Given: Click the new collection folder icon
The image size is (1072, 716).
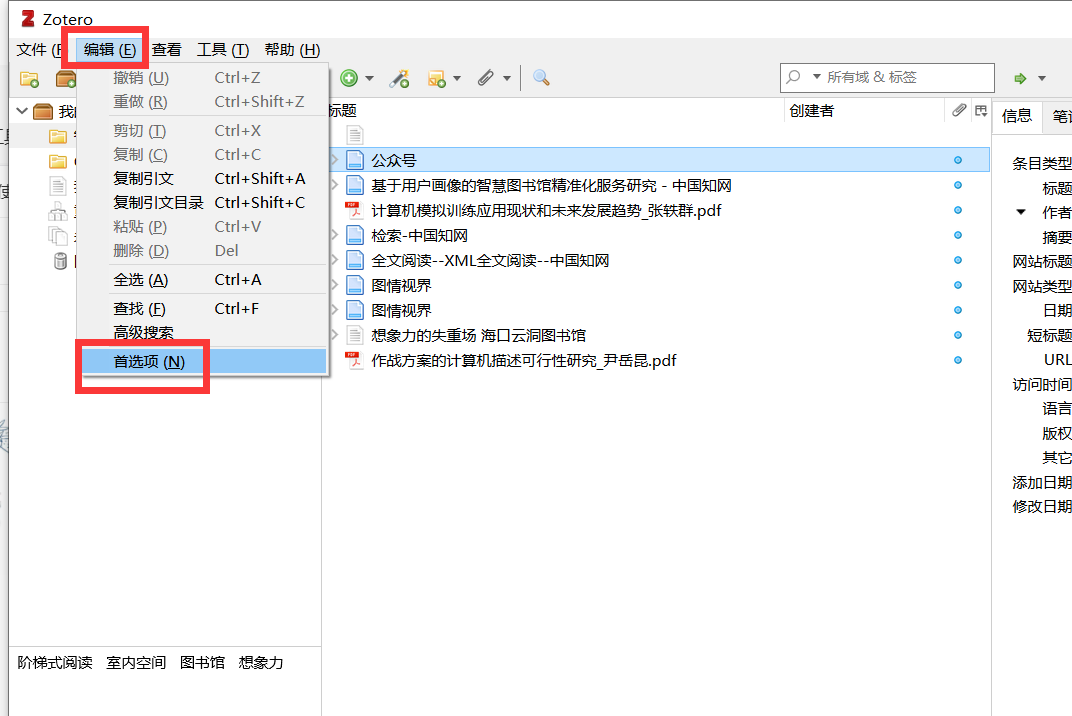Looking at the screenshot, I should point(29,79).
